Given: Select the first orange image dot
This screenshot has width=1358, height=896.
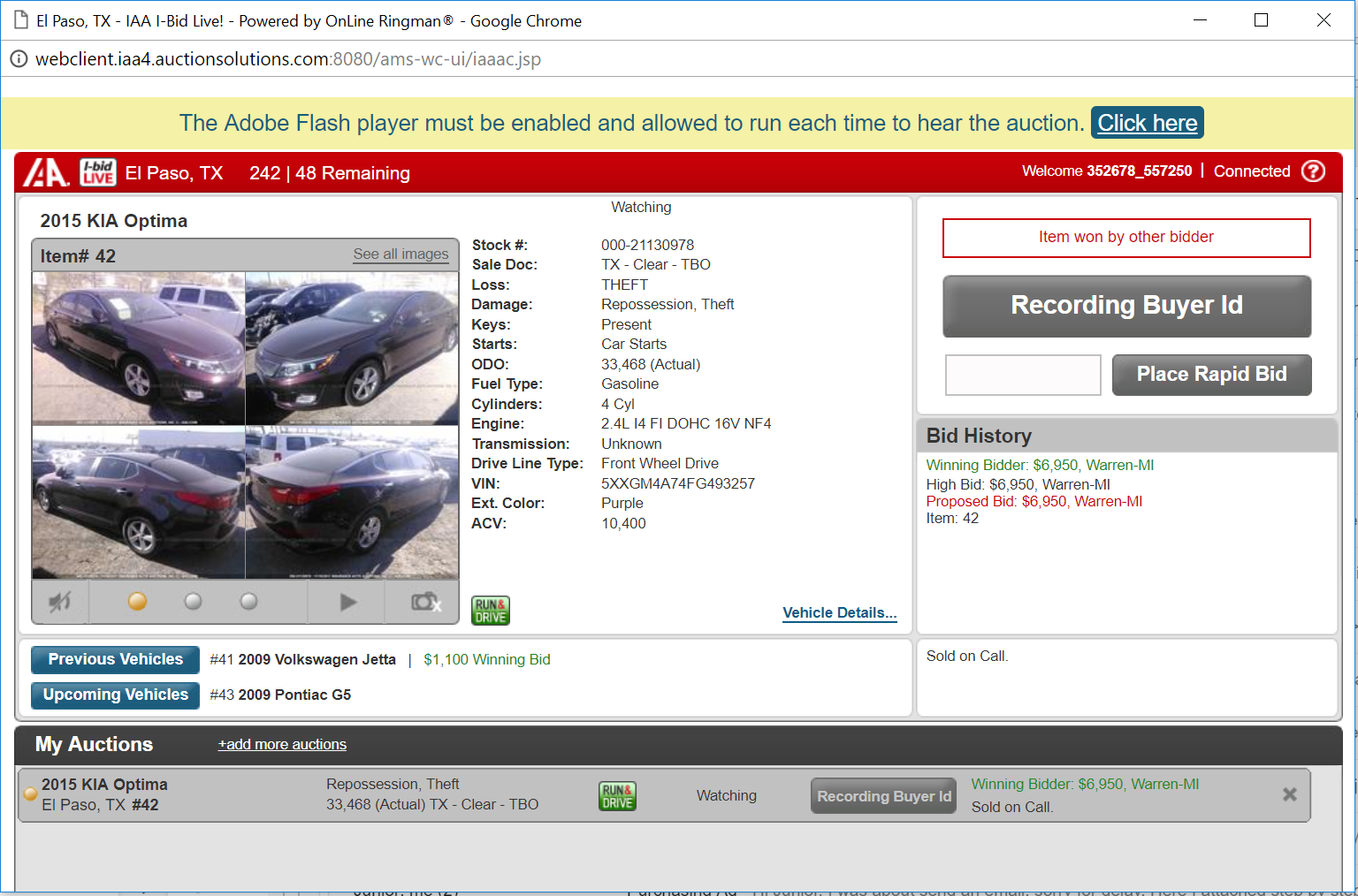Looking at the screenshot, I should pos(137,602).
